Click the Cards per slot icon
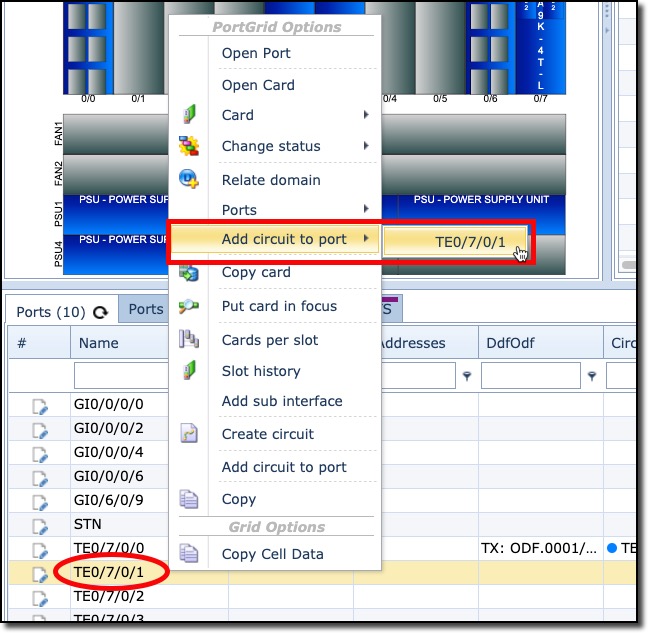The image size is (648, 633). tap(189, 340)
